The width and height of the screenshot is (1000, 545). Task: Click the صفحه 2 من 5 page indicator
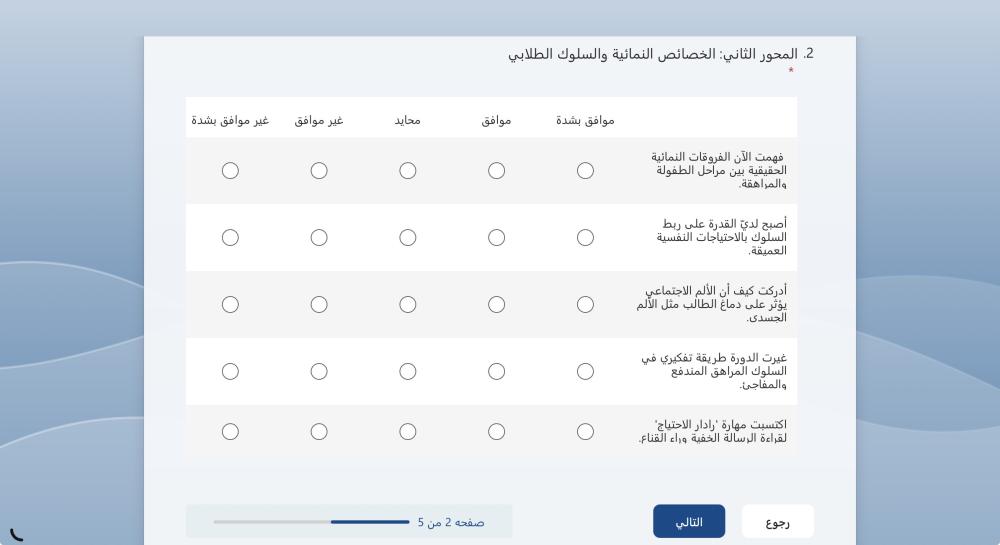(x=451, y=523)
